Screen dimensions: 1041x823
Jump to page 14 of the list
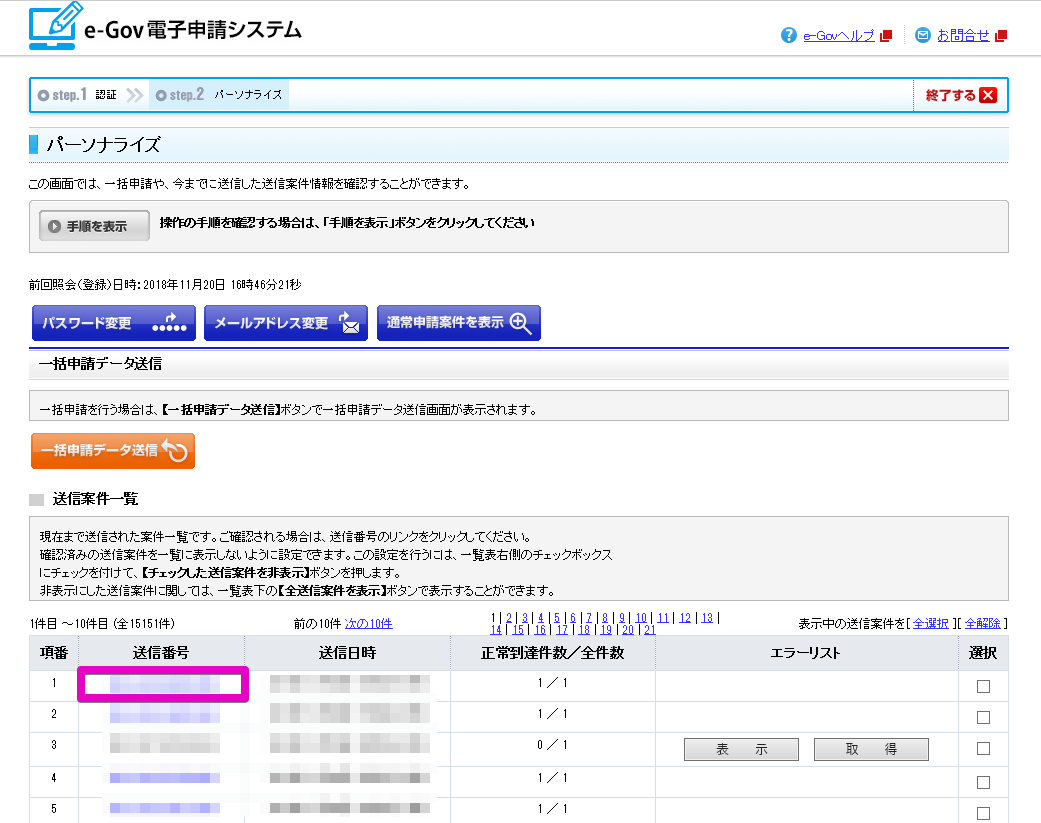[x=496, y=630]
